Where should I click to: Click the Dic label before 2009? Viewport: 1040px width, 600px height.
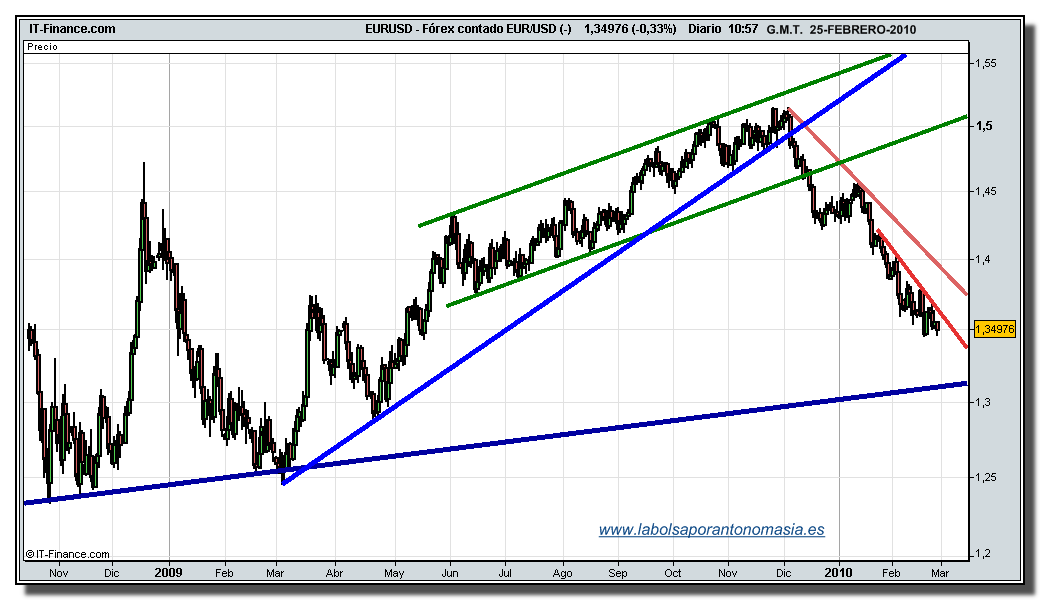(x=111, y=573)
